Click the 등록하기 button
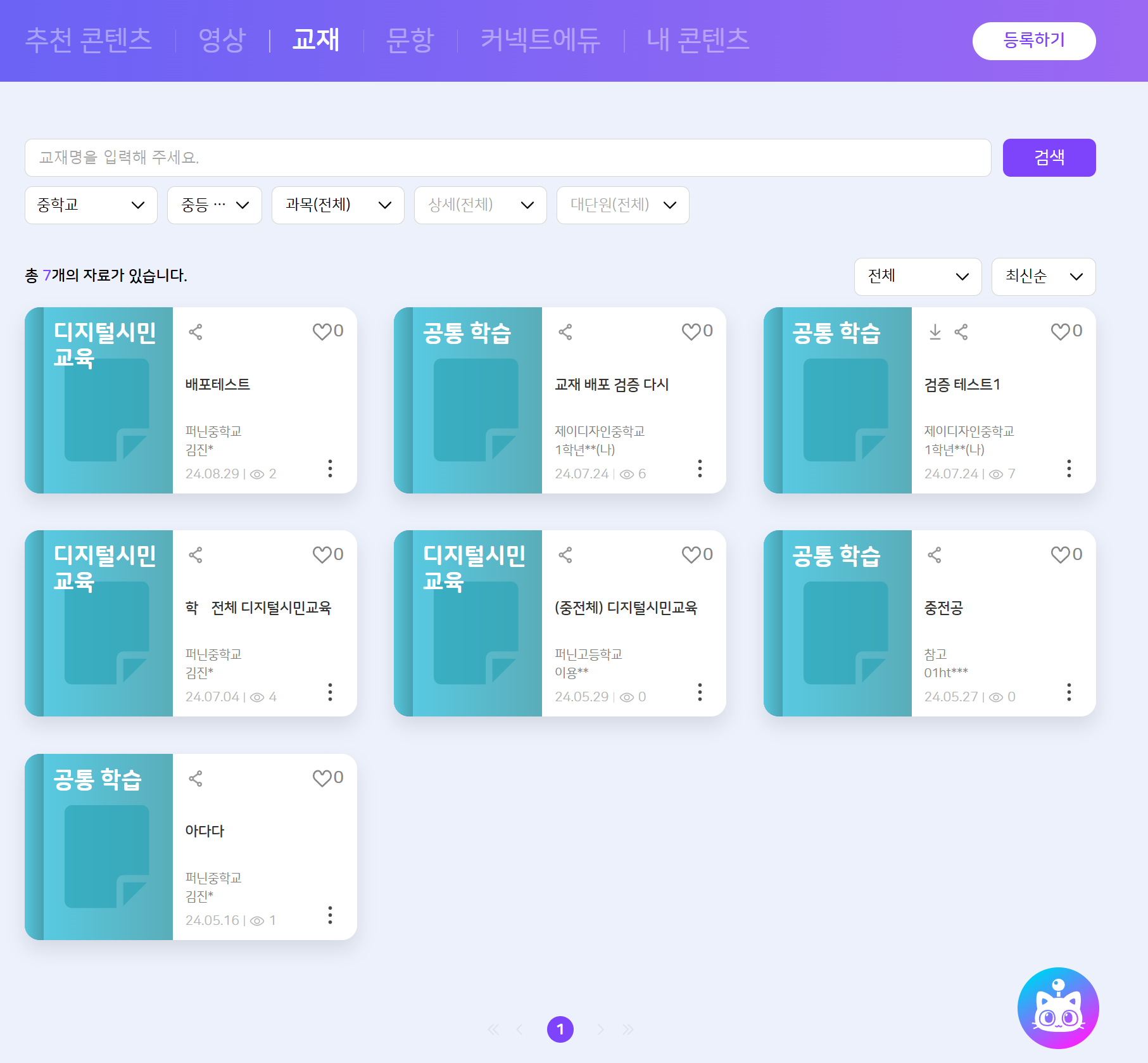Image resolution: width=1148 pixels, height=1063 pixels. point(1034,41)
